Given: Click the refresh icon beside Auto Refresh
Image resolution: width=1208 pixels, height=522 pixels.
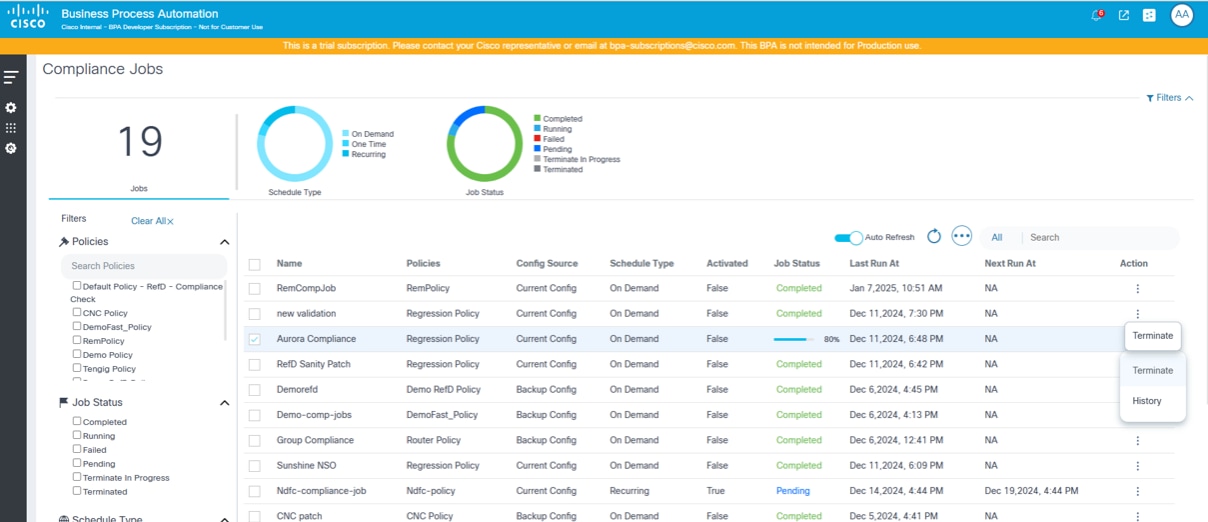Looking at the screenshot, I should (934, 237).
